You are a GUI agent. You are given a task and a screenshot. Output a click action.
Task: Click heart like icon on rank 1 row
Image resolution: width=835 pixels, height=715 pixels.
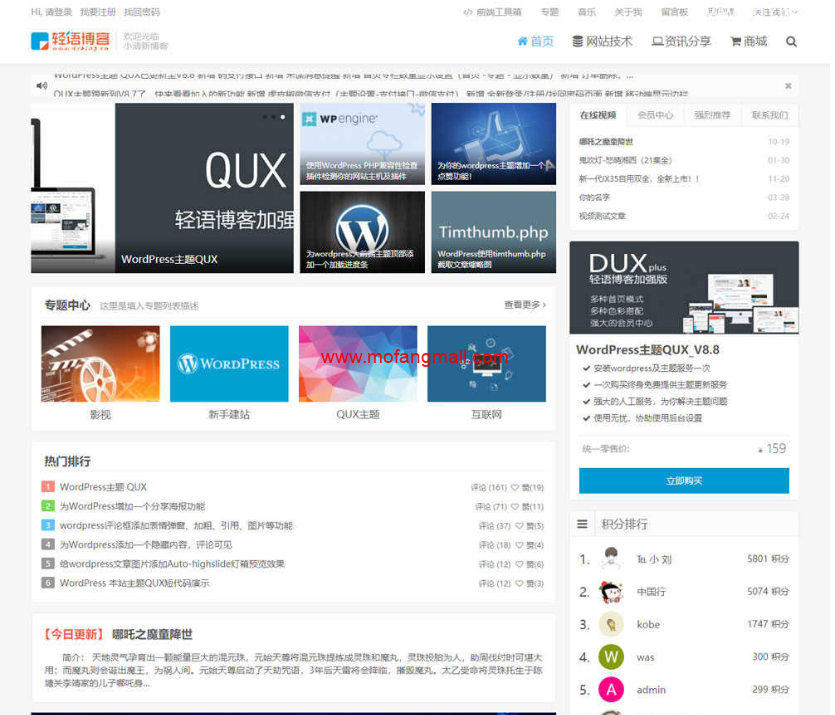[514, 488]
